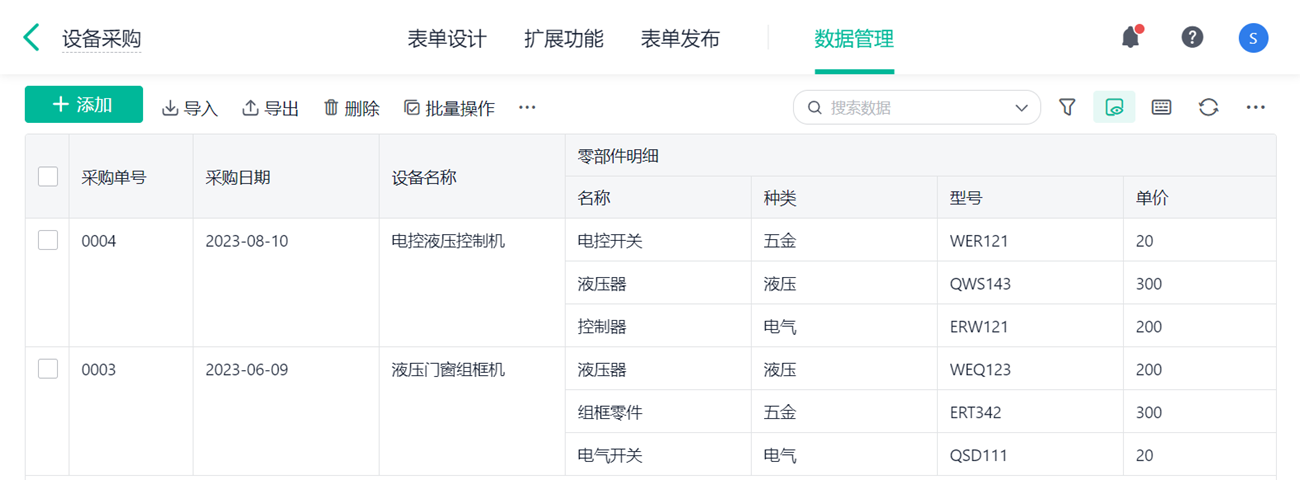Switch to the 扩展功能 tab
Image resolution: width=1300 pixels, height=481 pixels.
click(x=564, y=39)
